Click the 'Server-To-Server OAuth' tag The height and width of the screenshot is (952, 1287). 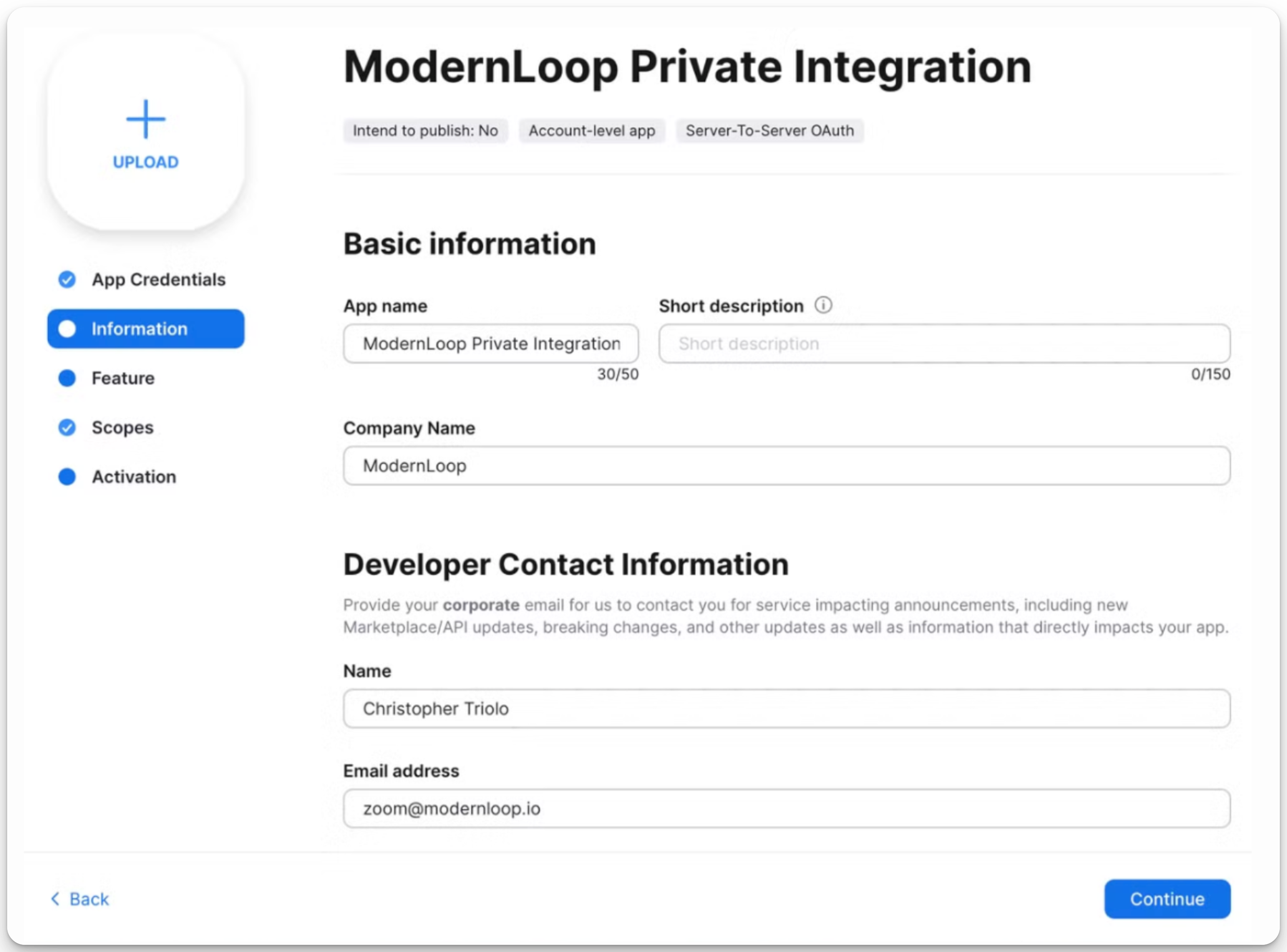click(x=769, y=131)
